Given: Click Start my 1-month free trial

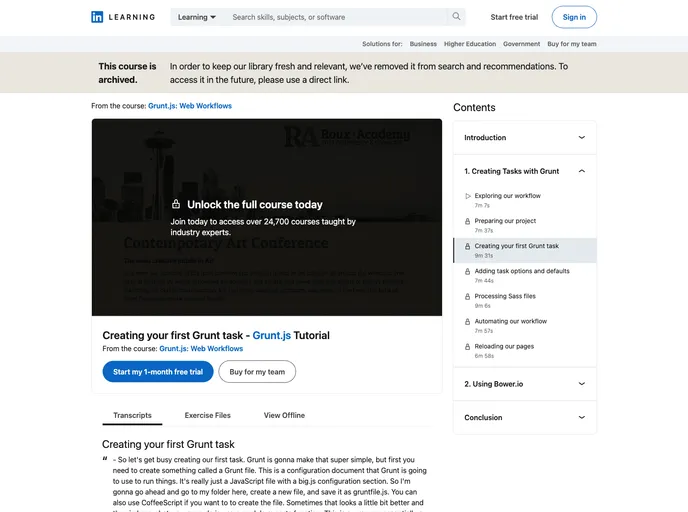Looking at the screenshot, I should (158, 372).
